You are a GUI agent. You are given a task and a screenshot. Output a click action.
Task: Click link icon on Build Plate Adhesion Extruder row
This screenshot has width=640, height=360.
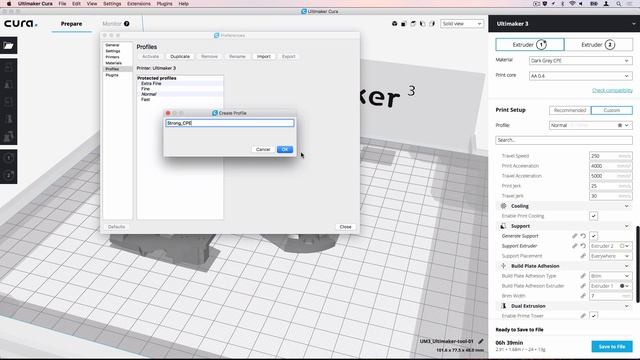click(x=583, y=286)
